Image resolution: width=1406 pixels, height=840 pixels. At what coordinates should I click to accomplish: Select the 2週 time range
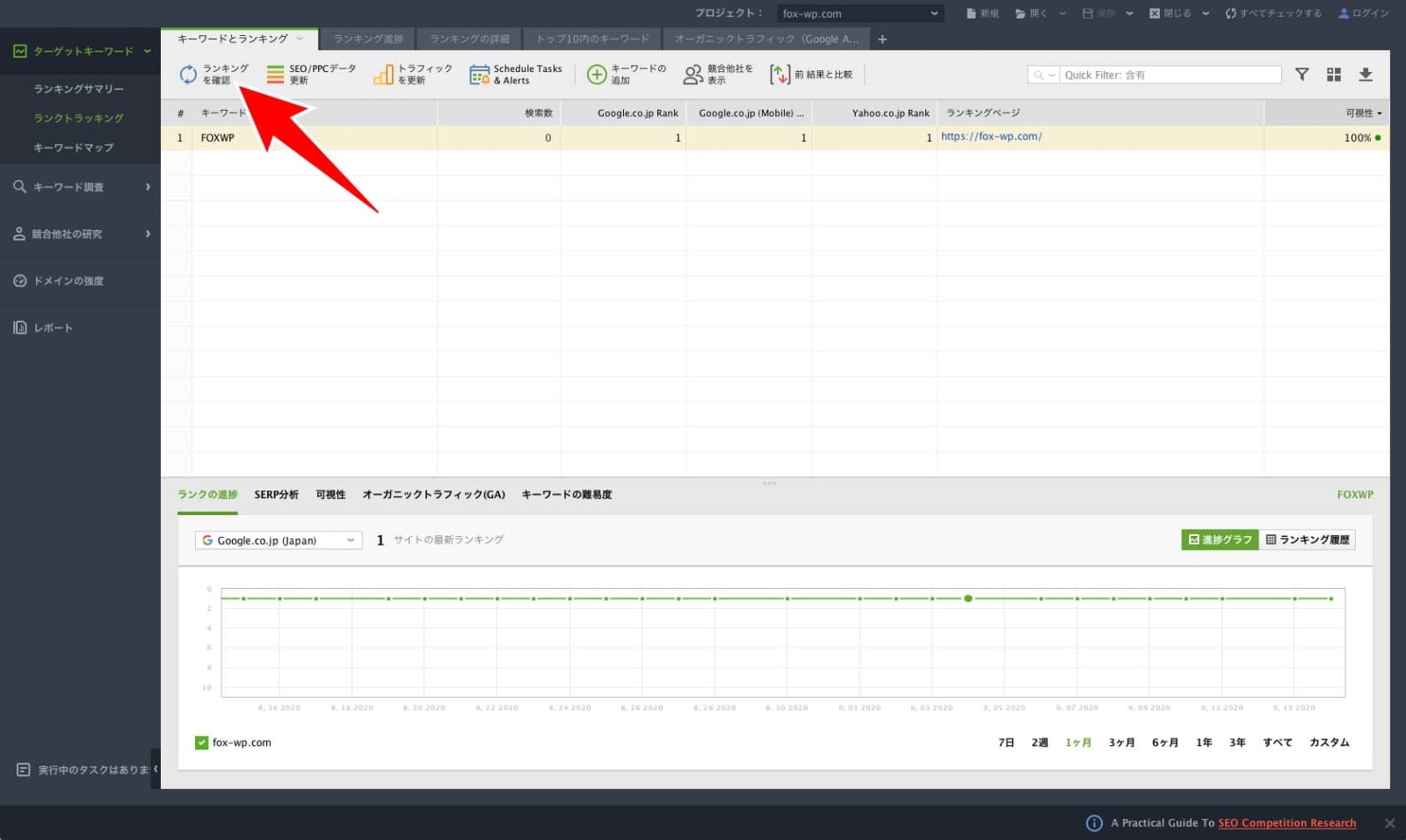click(x=1040, y=742)
